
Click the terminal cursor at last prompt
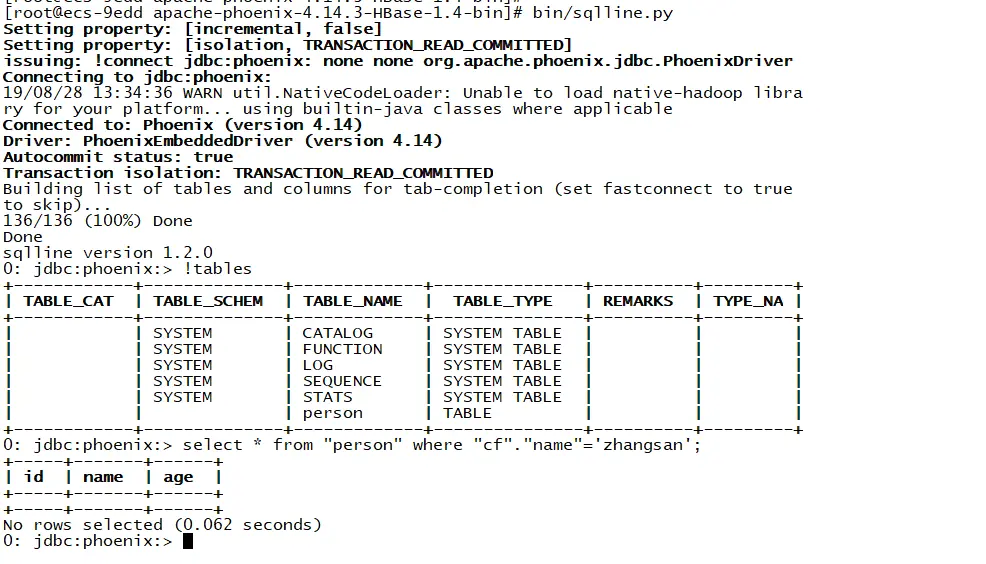click(x=188, y=541)
